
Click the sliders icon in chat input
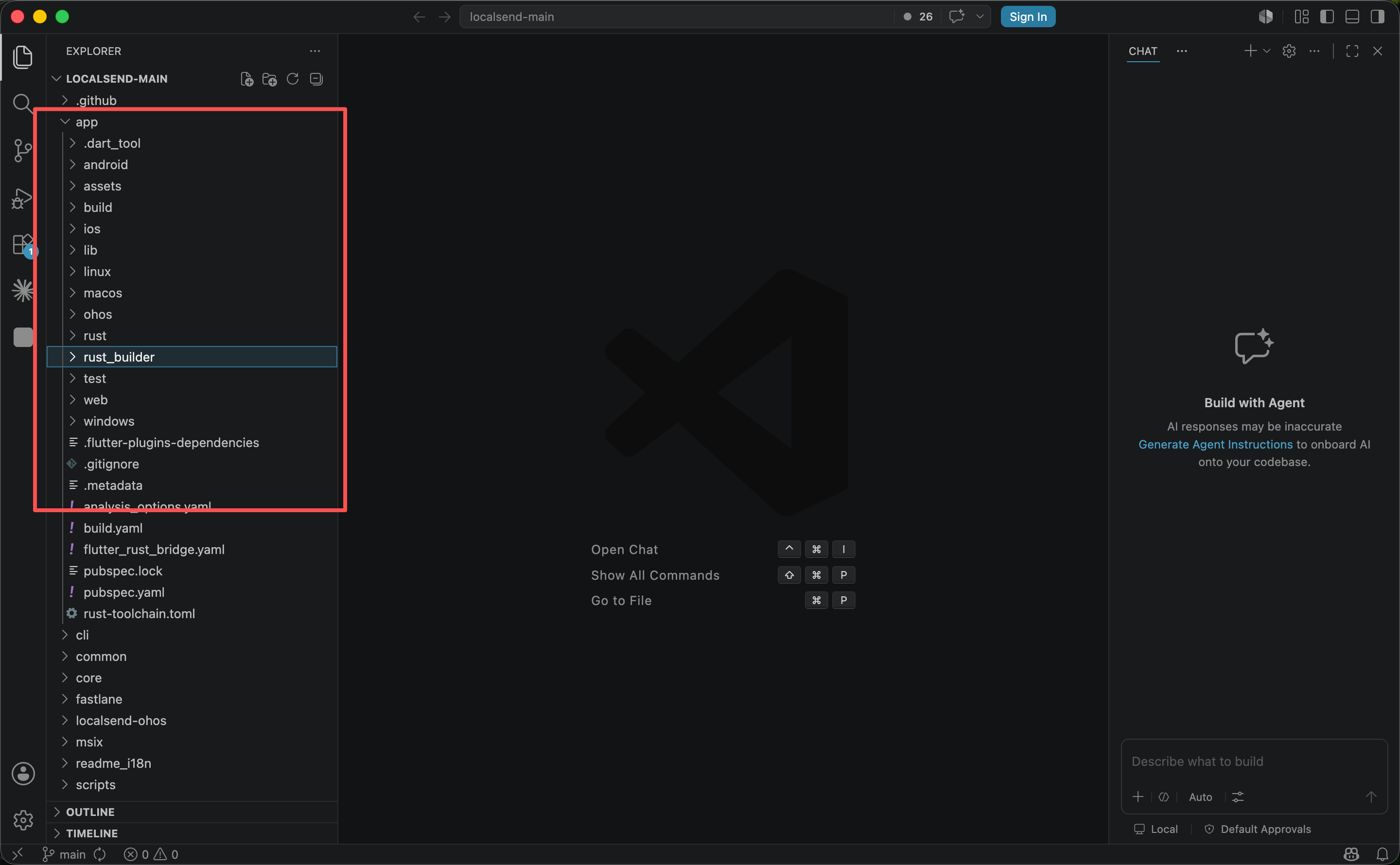[1238, 797]
